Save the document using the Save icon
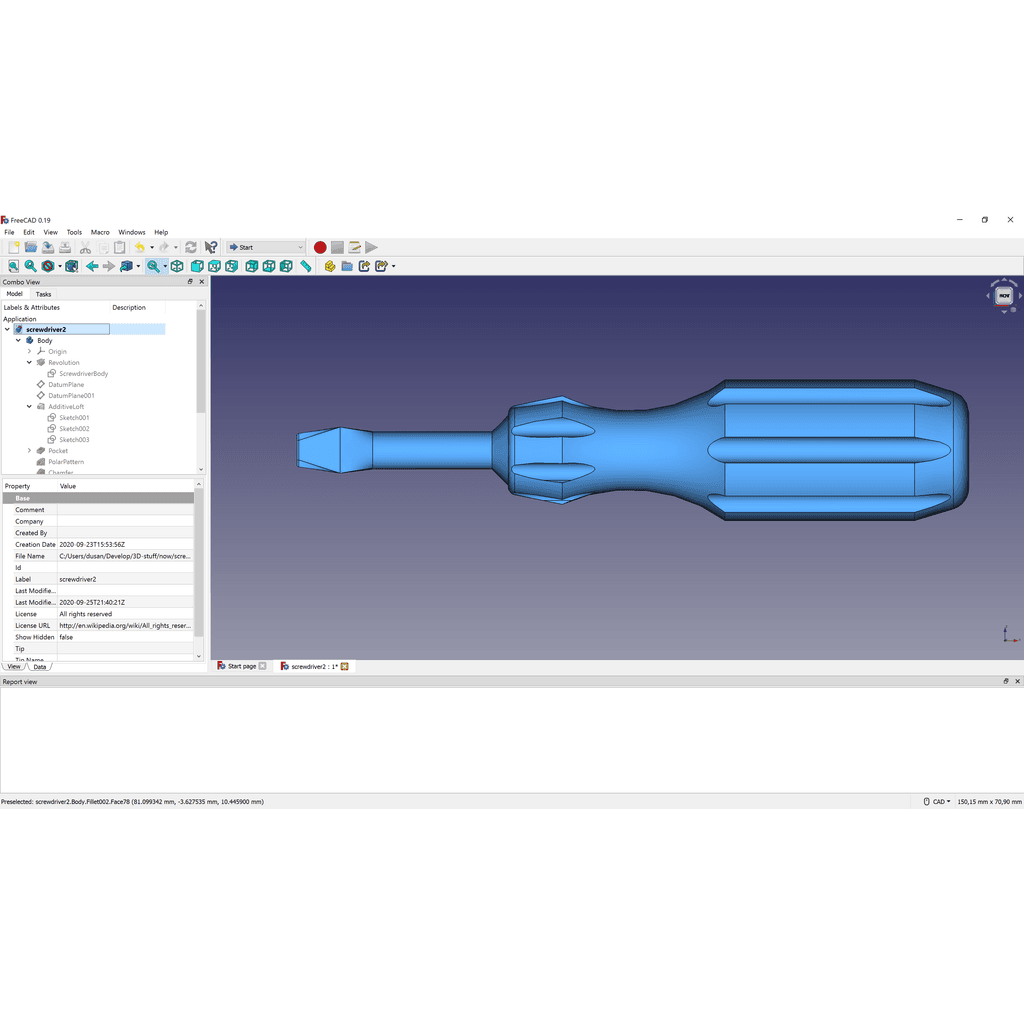 [x=48, y=248]
